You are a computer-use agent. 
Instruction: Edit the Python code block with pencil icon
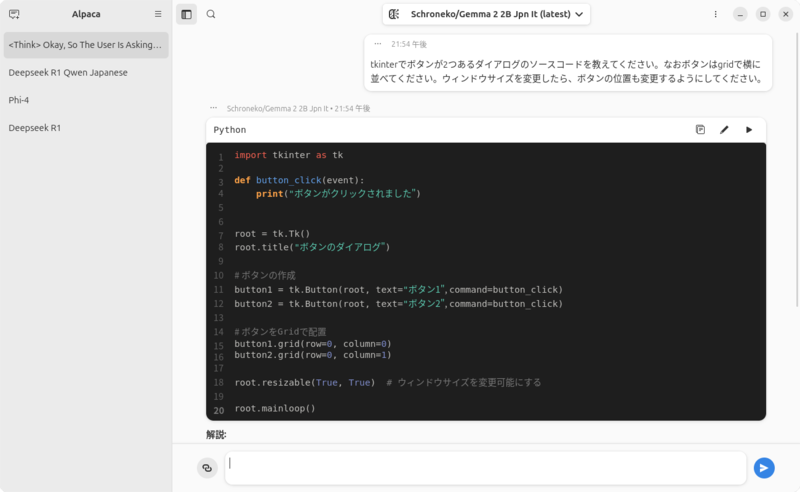pyautogui.click(x=724, y=130)
